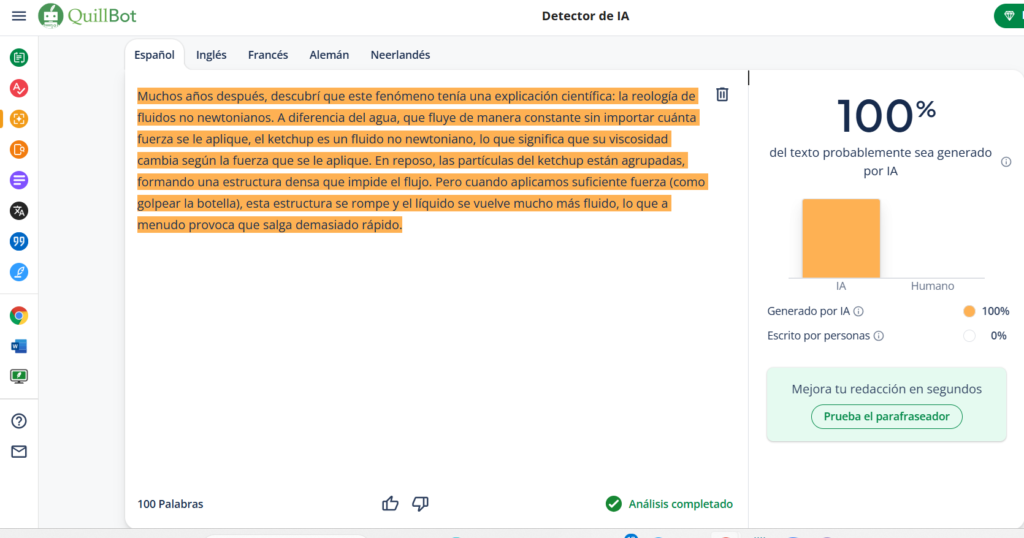1024x538 pixels.
Task: Click the Escrito por personas label
Action: (818, 336)
